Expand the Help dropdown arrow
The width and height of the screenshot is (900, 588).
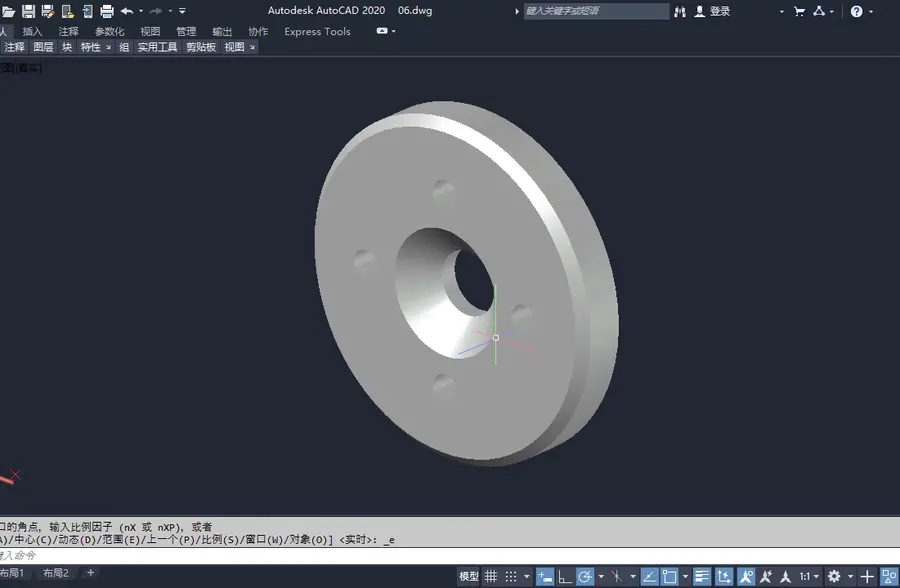871,11
